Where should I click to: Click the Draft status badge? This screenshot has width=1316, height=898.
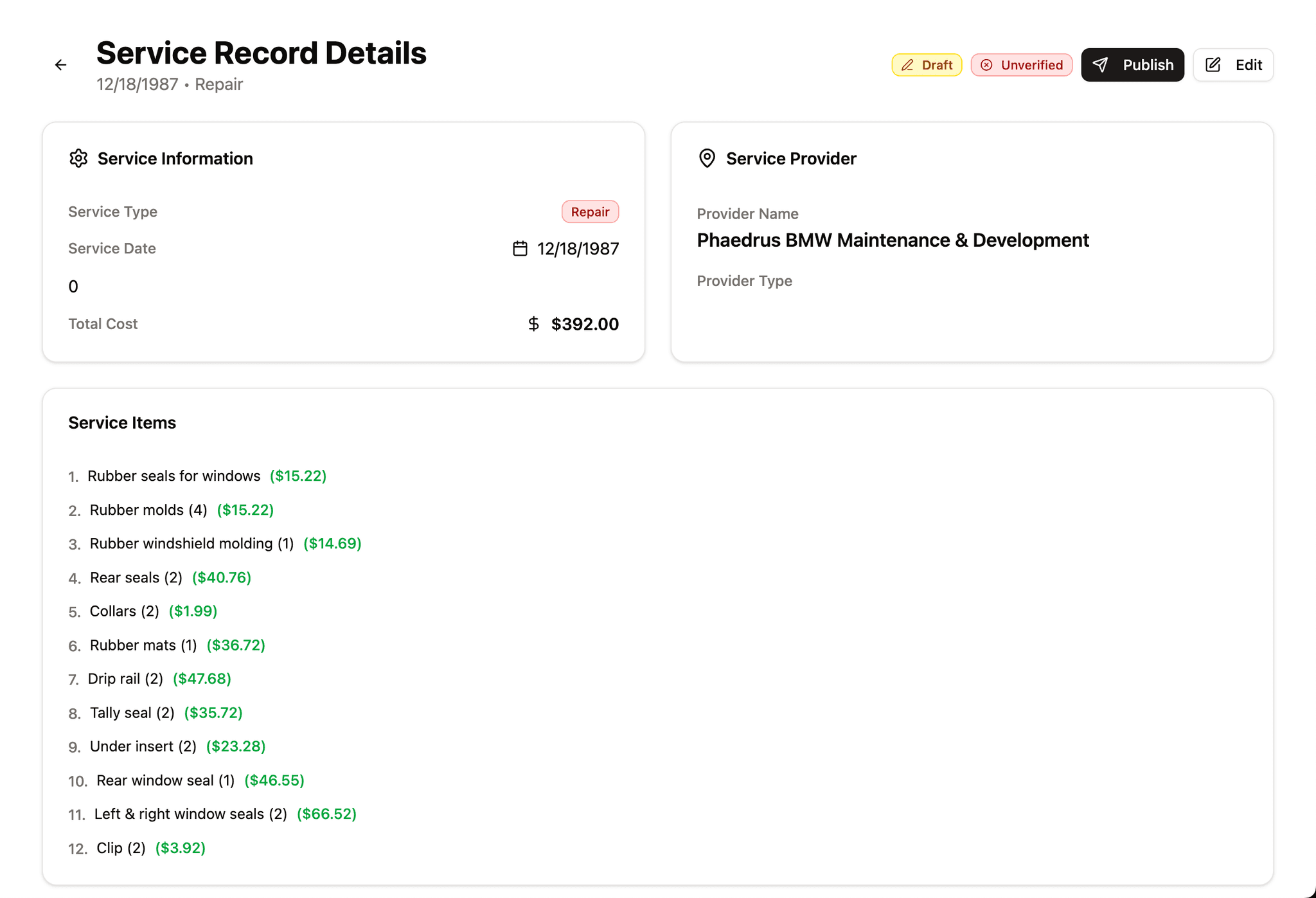click(x=927, y=65)
